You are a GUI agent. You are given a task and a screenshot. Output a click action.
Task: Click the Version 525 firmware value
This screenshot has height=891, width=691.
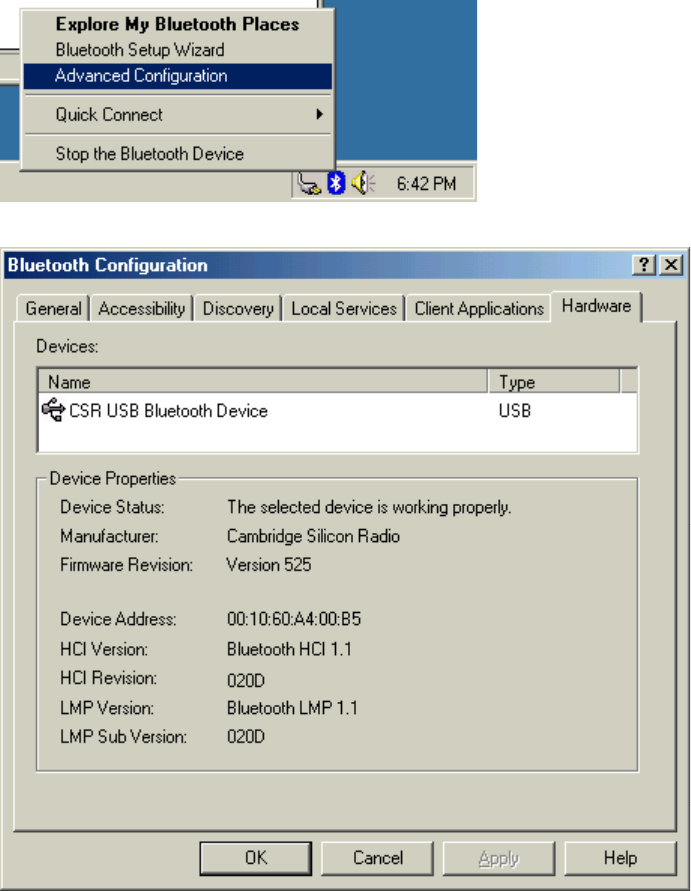(269, 564)
